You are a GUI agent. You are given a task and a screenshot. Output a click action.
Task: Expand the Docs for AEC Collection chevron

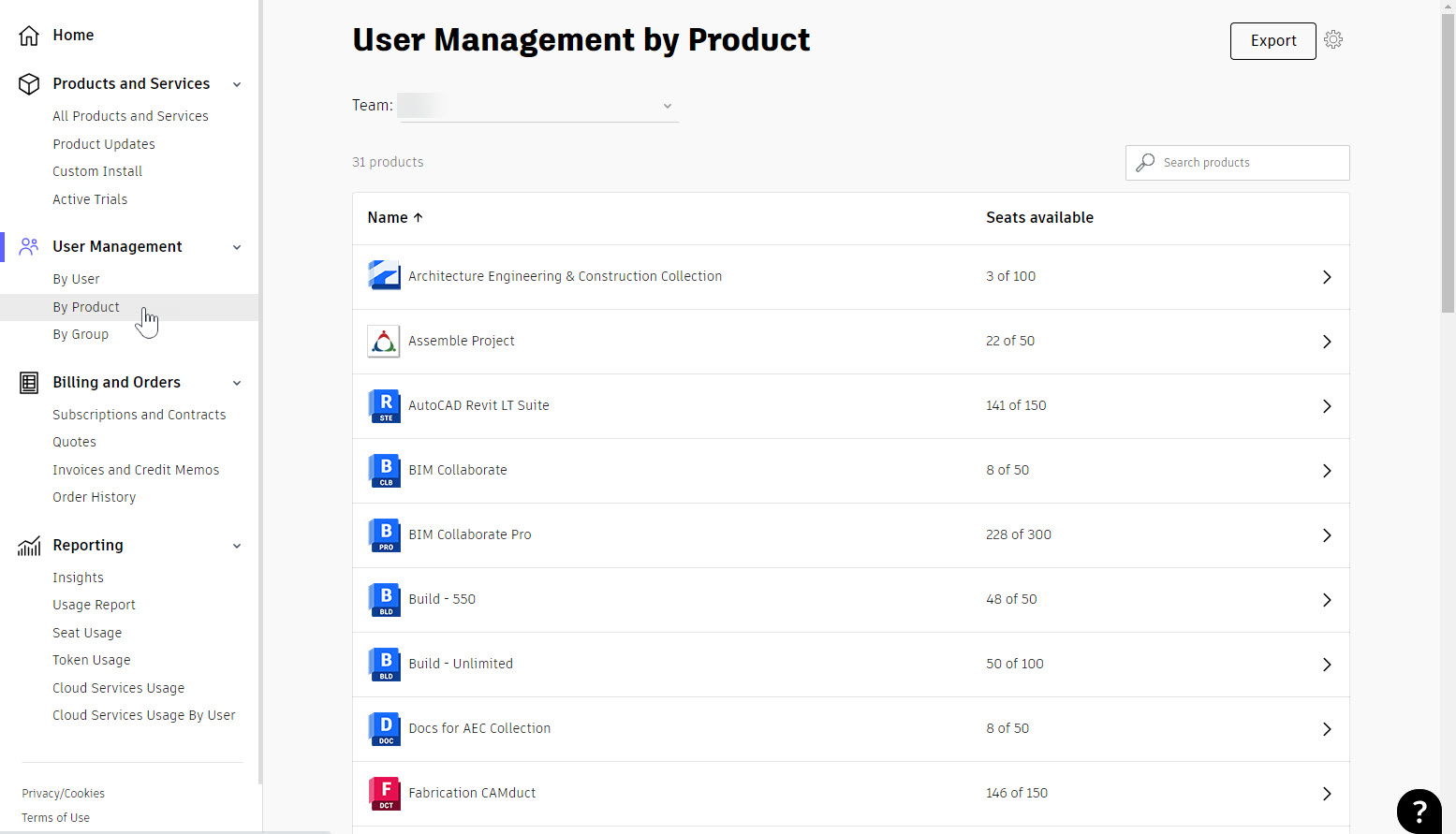tap(1327, 729)
